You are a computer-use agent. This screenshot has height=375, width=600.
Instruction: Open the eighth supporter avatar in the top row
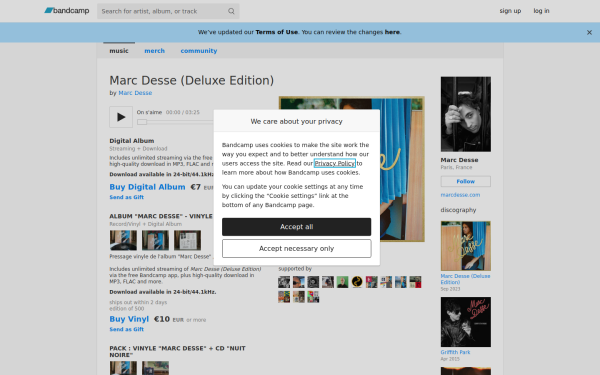(x=386, y=282)
